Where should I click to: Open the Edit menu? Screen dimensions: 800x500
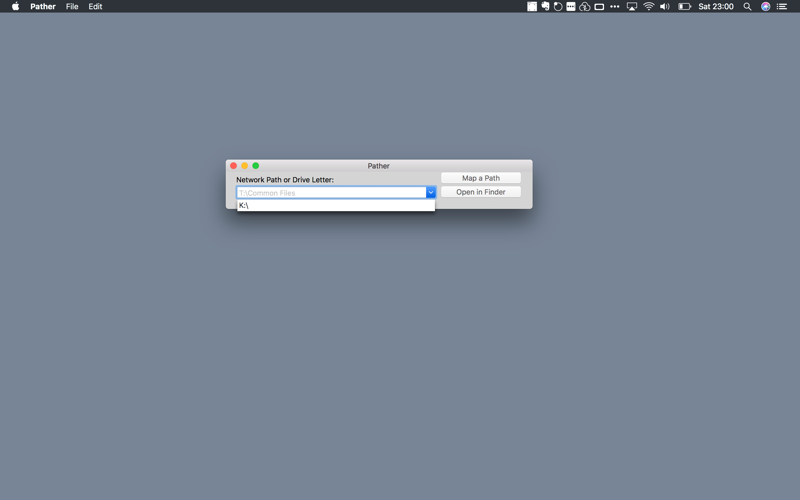point(95,7)
